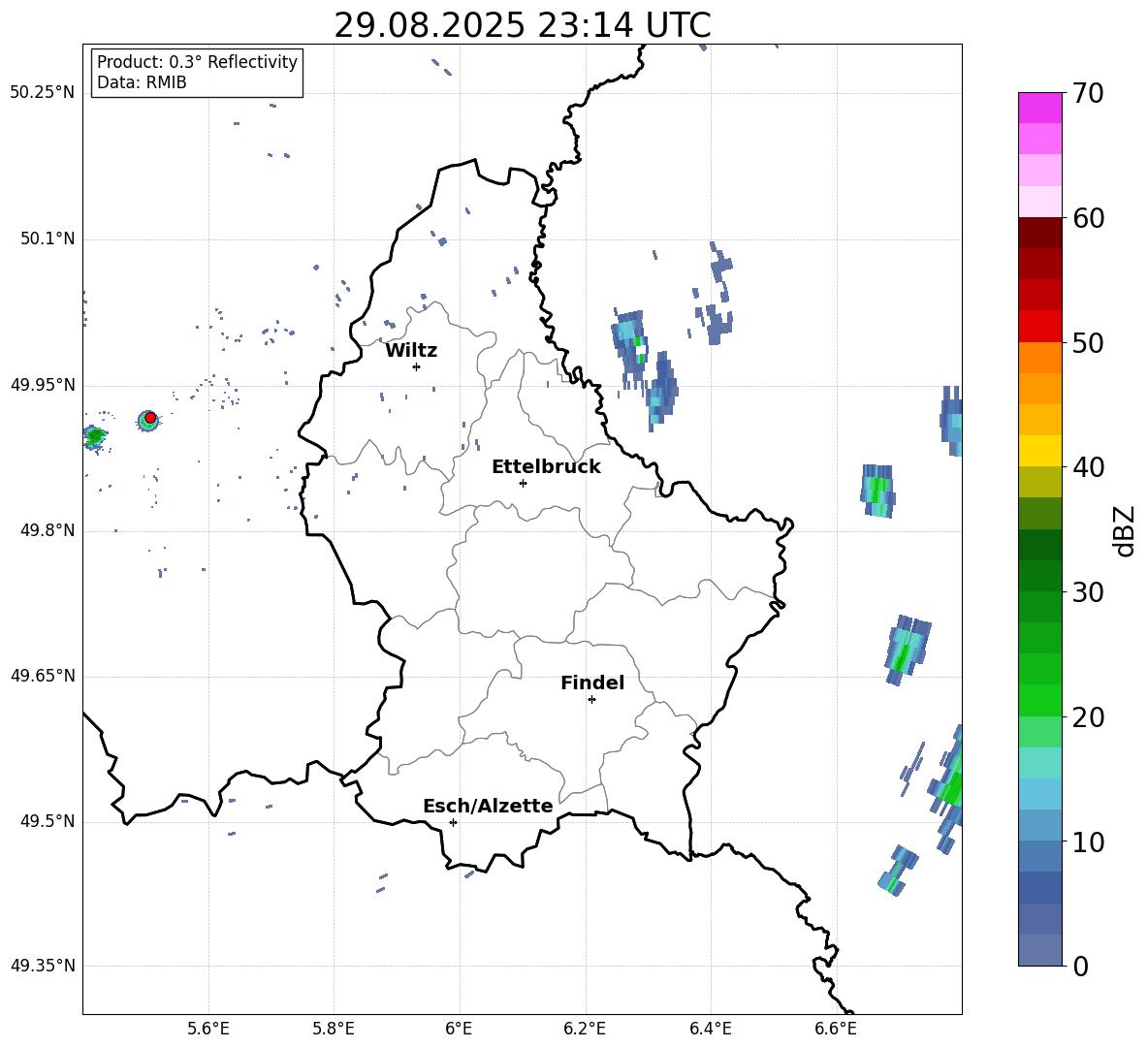Pick the yellow colorbar swatch above 40
This screenshot has width=1148, height=1048.
pos(1039,451)
